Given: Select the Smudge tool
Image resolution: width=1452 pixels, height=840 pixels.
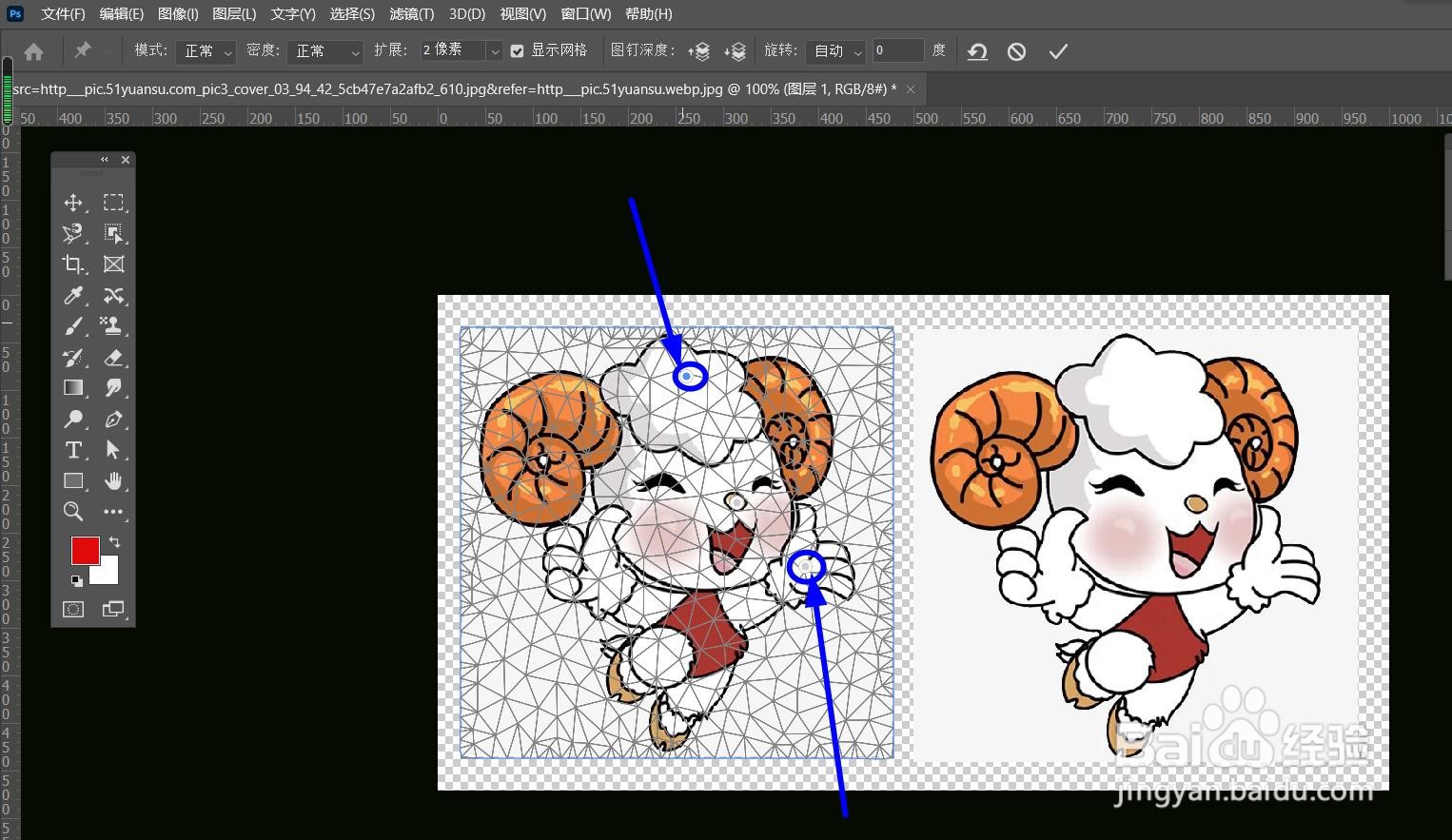Looking at the screenshot, I should (x=113, y=388).
